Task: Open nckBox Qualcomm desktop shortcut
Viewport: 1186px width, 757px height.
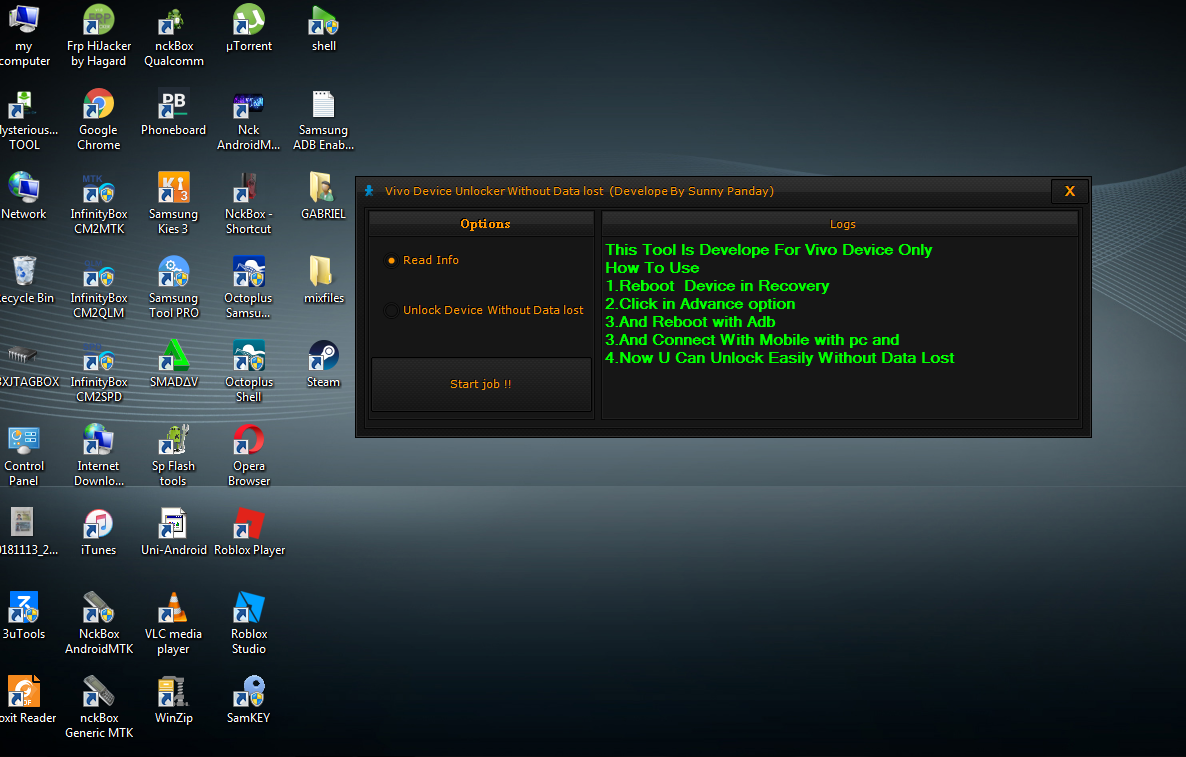Action: pyautogui.click(x=174, y=36)
